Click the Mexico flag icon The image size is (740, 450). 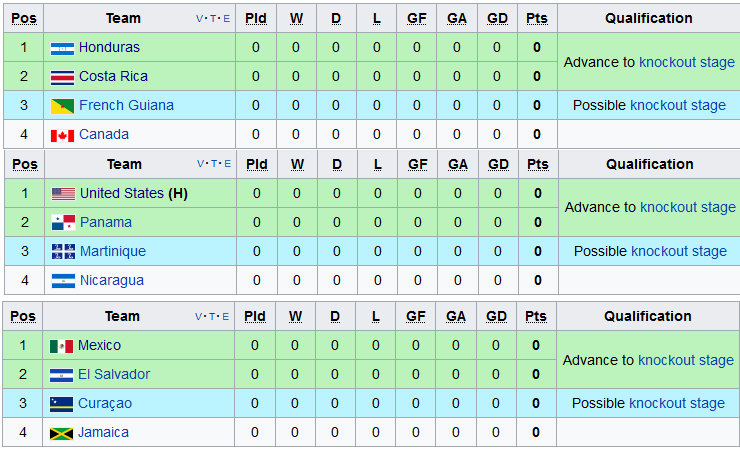pyautogui.click(x=61, y=346)
